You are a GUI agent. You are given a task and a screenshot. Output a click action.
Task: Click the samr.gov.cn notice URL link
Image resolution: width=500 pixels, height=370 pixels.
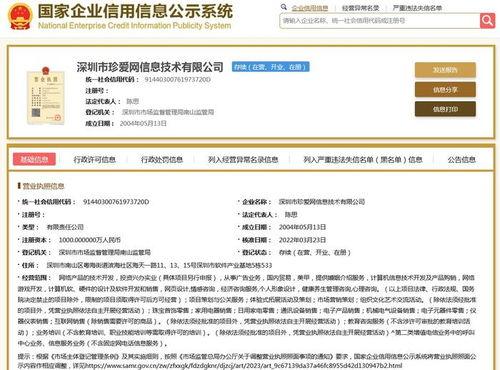pyautogui.click(x=244, y=366)
